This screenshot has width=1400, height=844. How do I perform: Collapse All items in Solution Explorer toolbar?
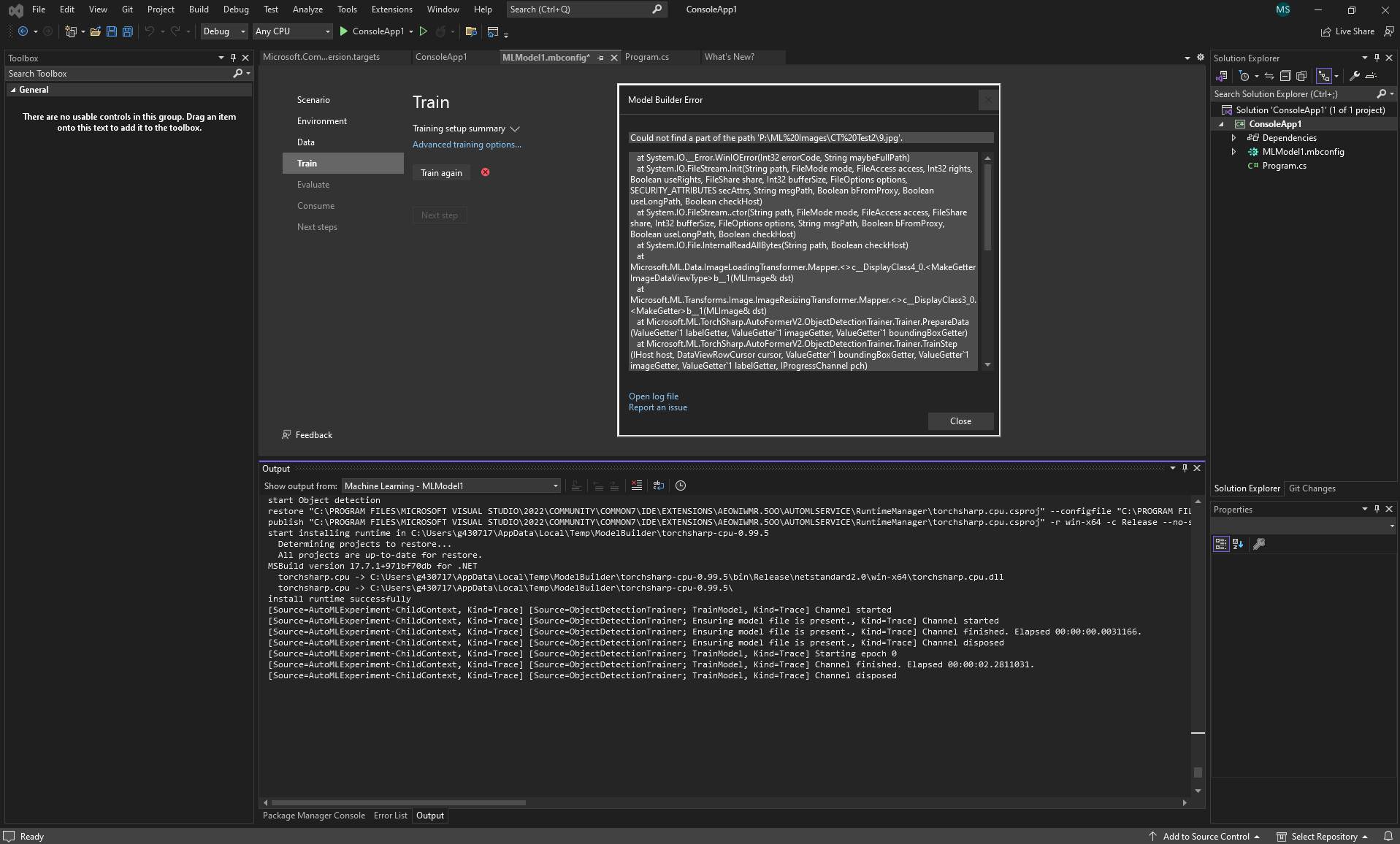pos(1286,75)
